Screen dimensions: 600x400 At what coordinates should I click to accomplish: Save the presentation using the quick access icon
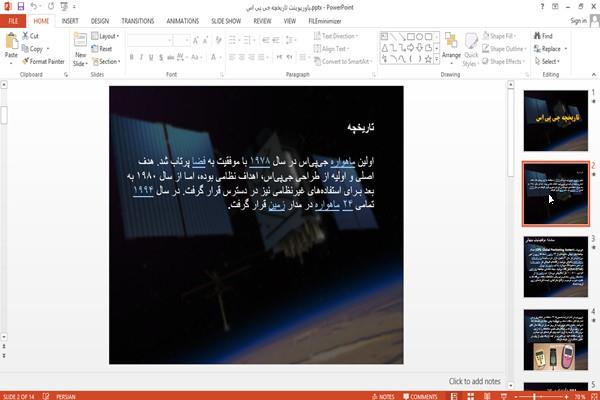tap(21, 7)
